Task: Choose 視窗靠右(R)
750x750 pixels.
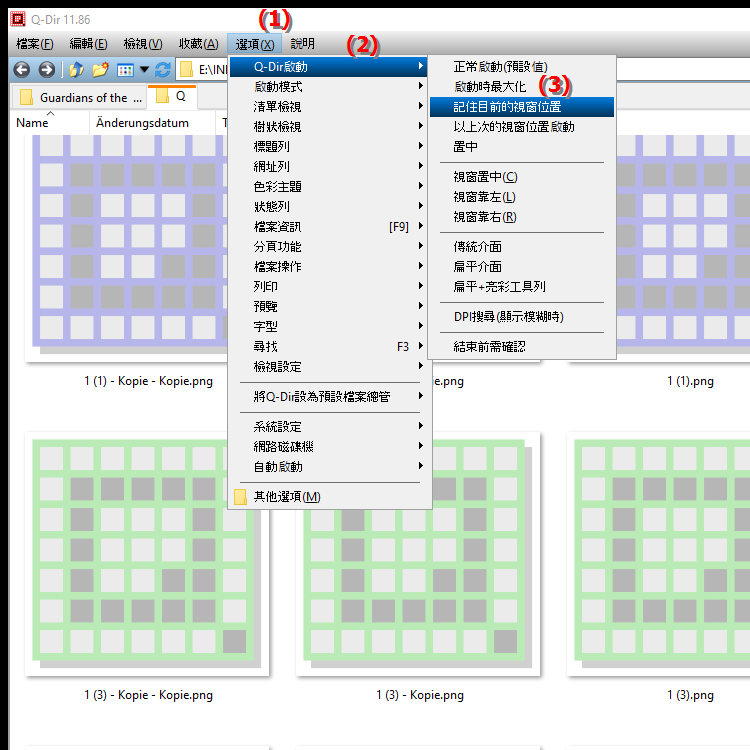Action: click(521, 217)
